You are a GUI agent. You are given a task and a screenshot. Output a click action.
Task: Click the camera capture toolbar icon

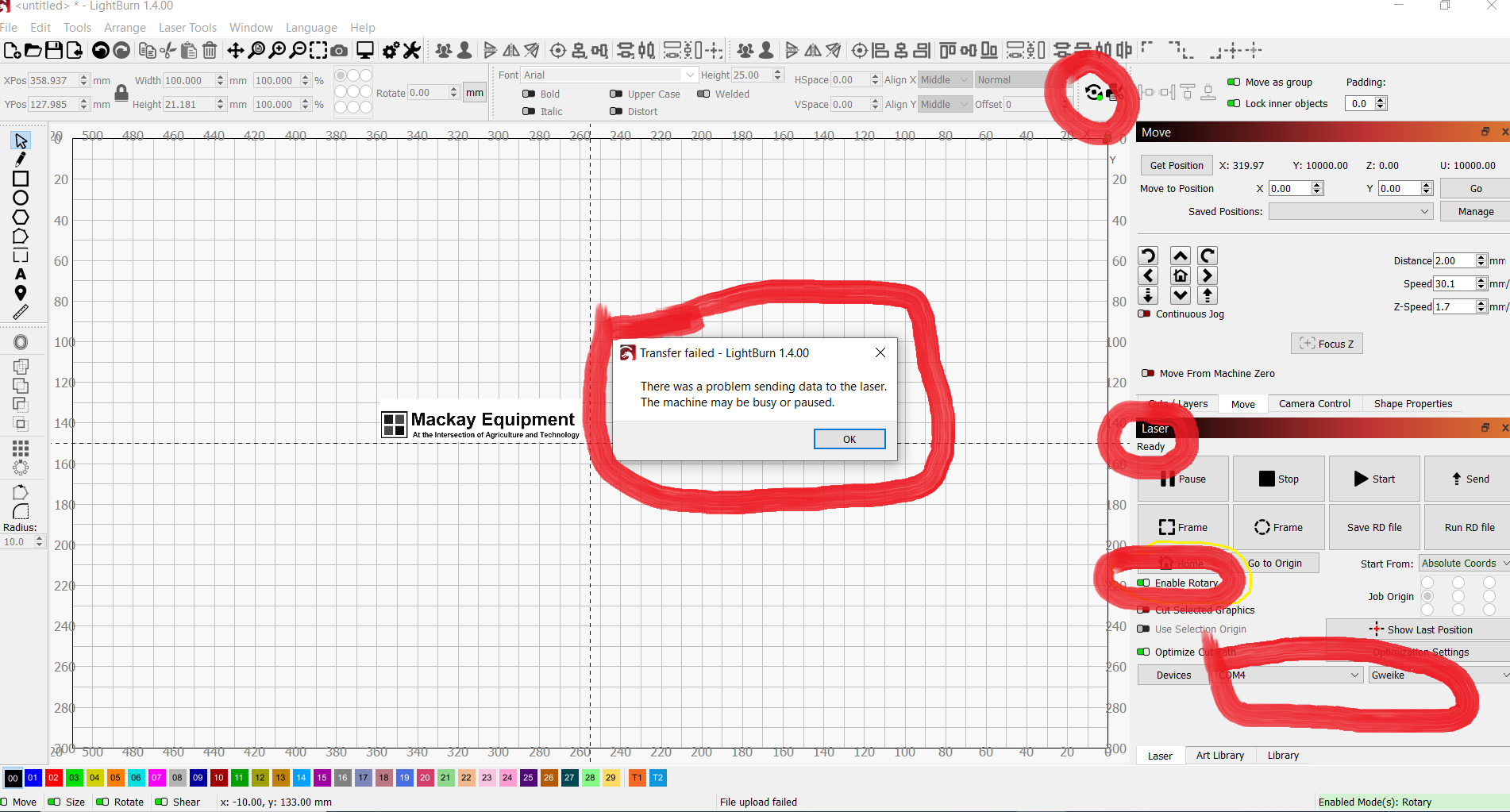click(x=340, y=50)
